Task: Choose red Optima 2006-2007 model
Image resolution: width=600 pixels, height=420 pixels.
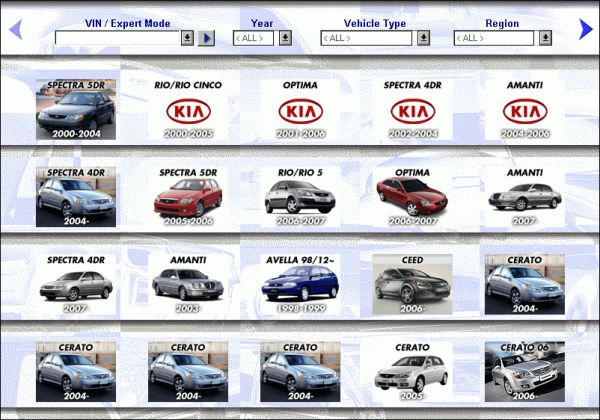Action: click(x=412, y=197)
